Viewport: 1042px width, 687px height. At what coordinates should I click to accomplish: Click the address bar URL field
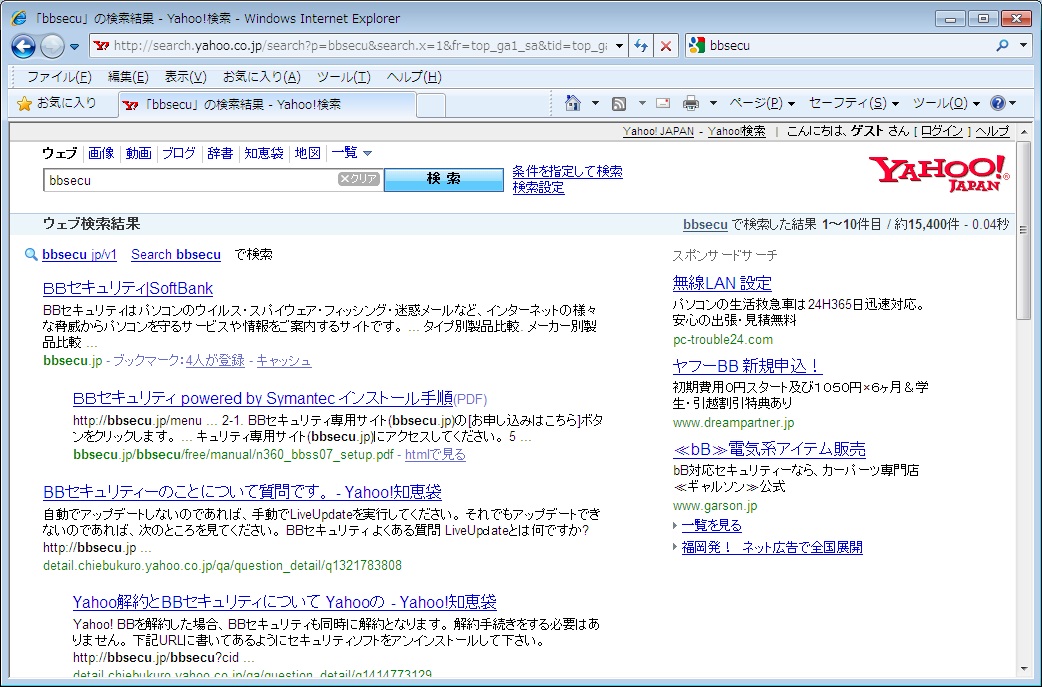[360, 46]
